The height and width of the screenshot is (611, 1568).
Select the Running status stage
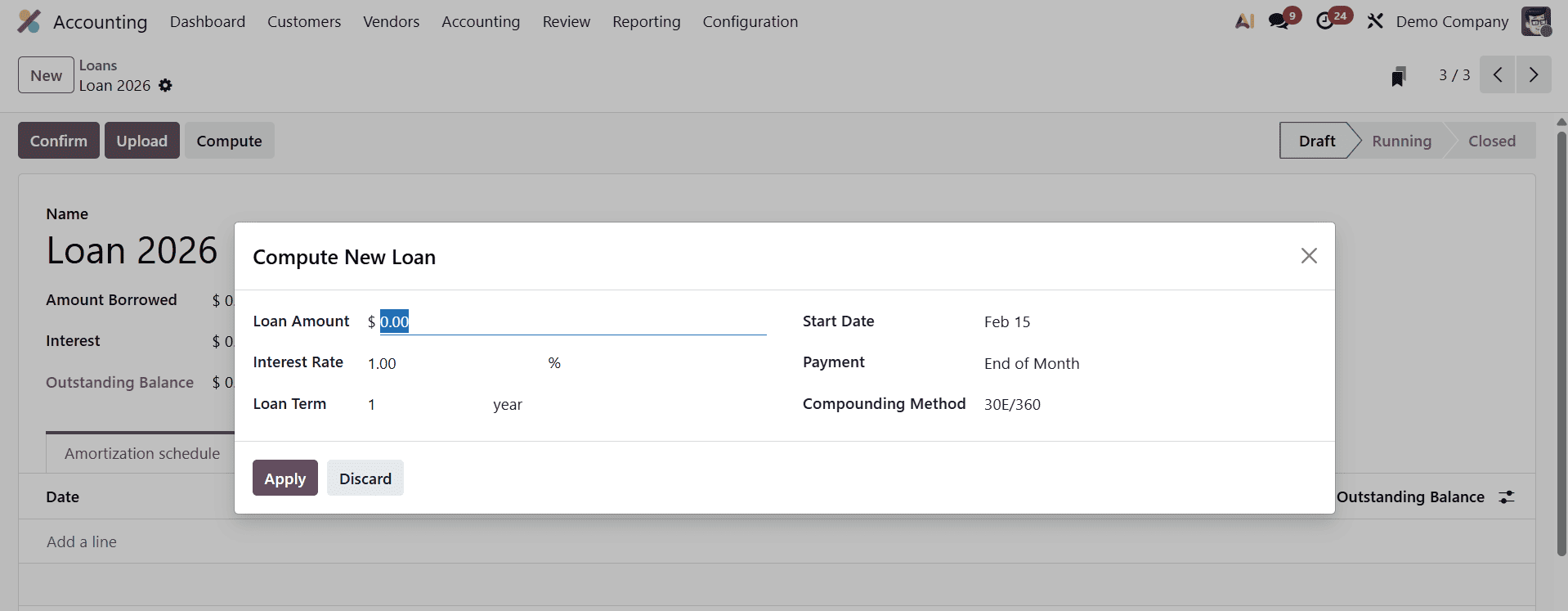click(x=1401, y=141)
